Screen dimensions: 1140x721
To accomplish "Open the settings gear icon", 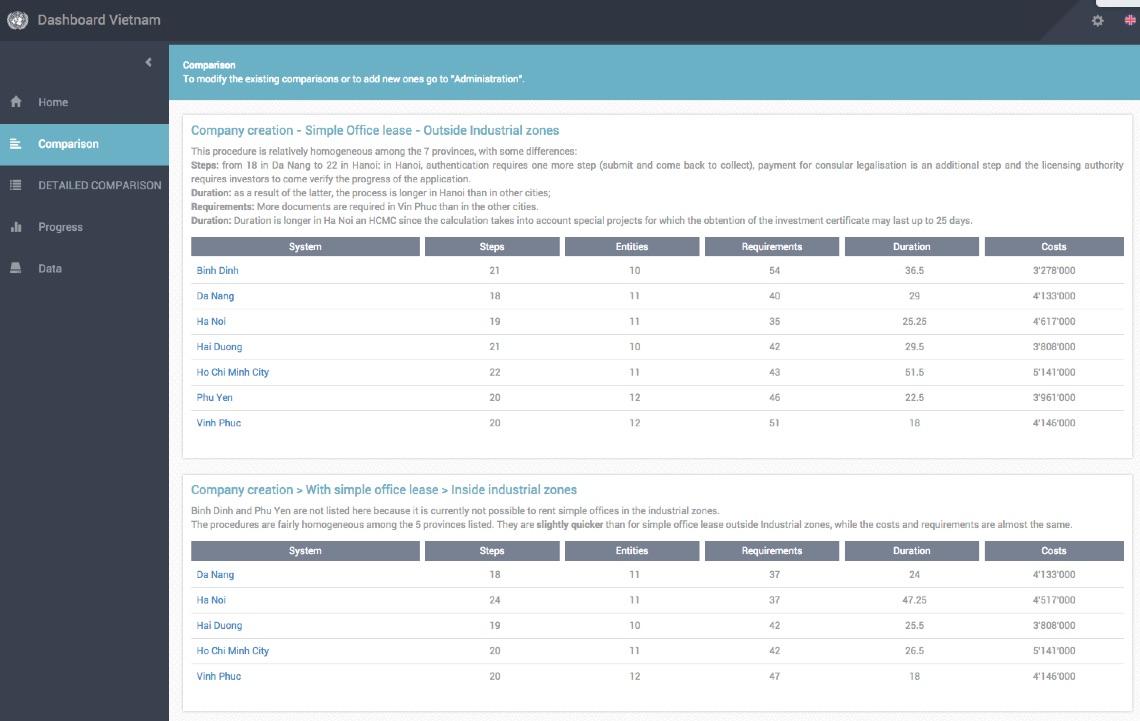I will click(1098, 20).
